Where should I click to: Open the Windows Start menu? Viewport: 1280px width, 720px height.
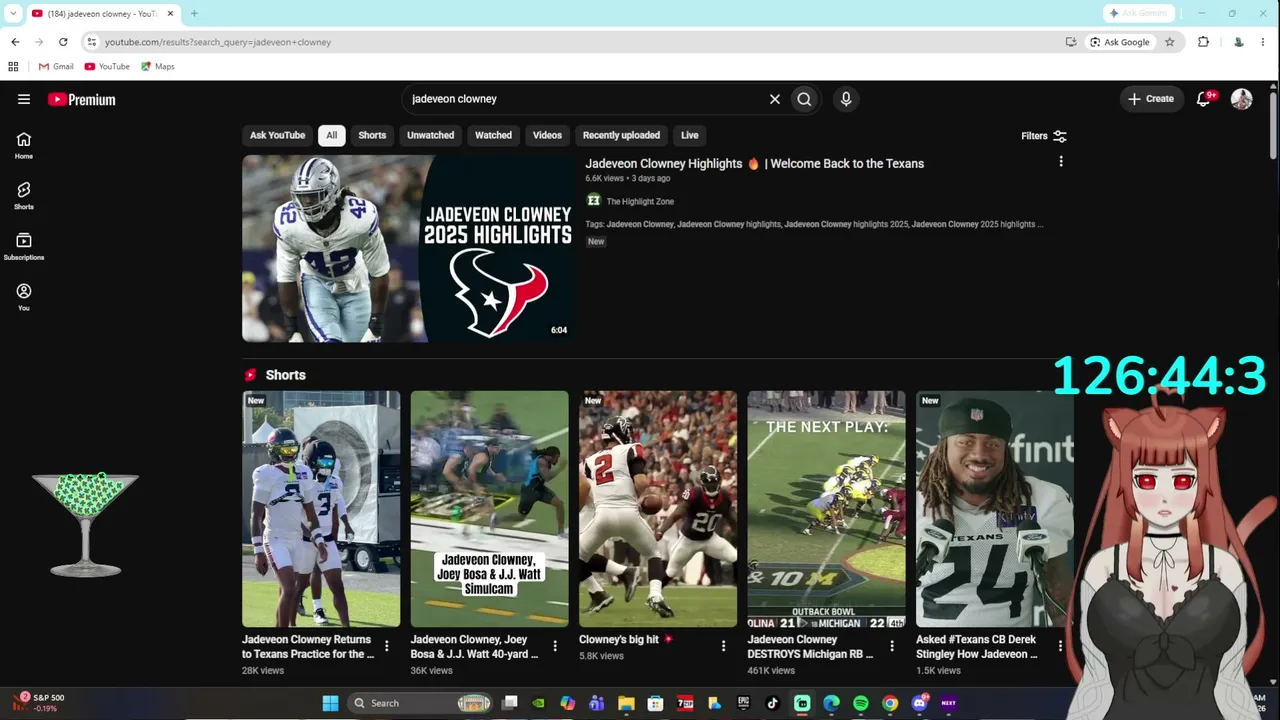pos(330,703)
